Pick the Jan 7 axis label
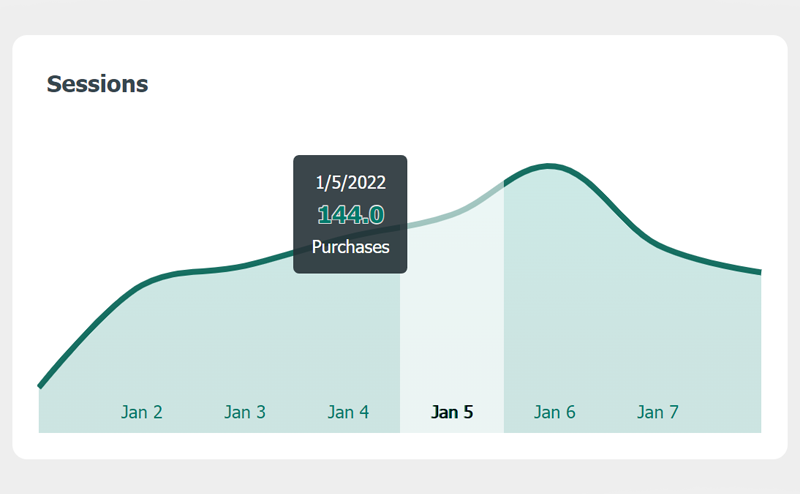Viewport: 800px width, 494px height. coord(658,412)
